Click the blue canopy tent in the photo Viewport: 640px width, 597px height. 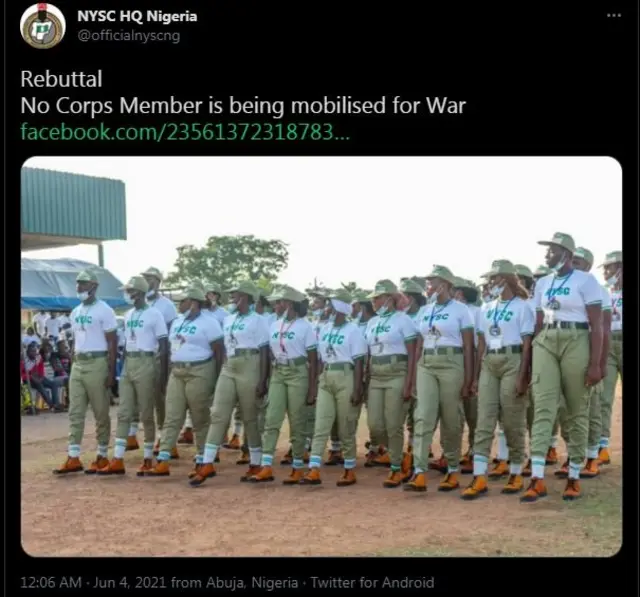(67, 284)
